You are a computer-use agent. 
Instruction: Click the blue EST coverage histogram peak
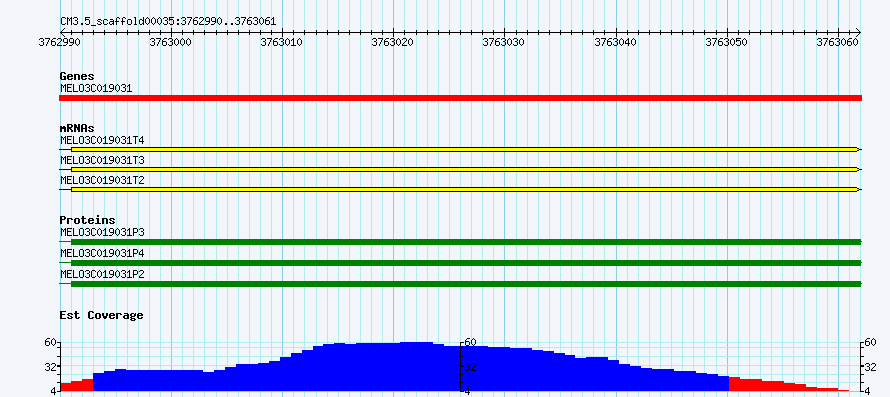pos(410,366)
